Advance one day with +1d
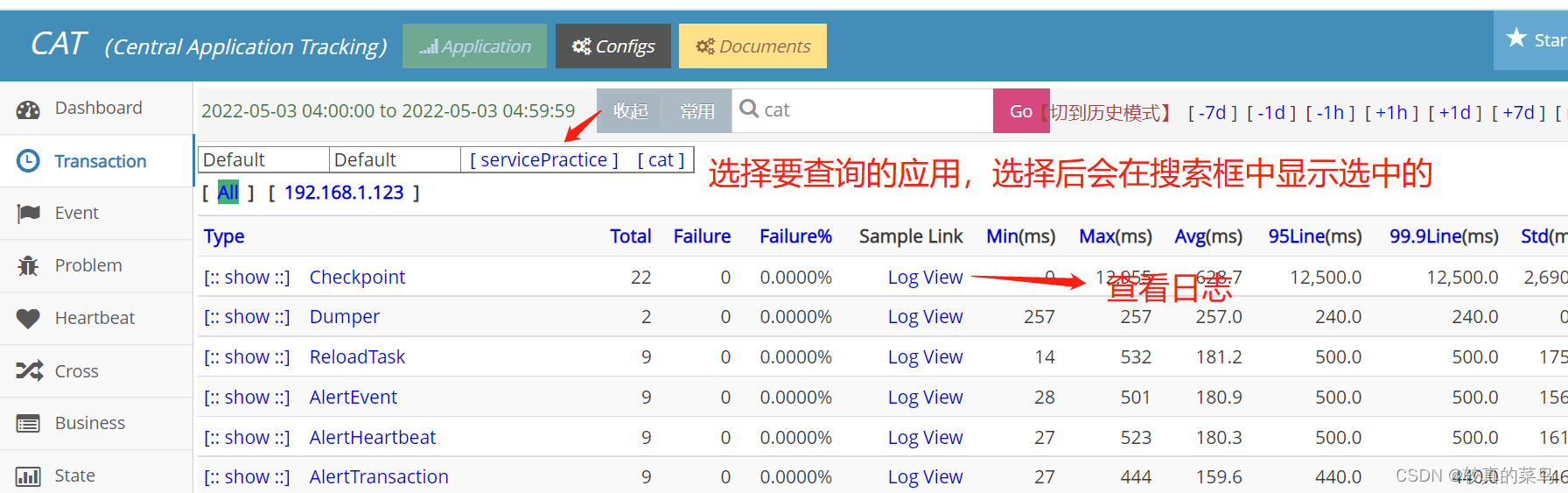Image resolution: width=1568 pixels, height=493 pixels. click(x=1454, y=113)
